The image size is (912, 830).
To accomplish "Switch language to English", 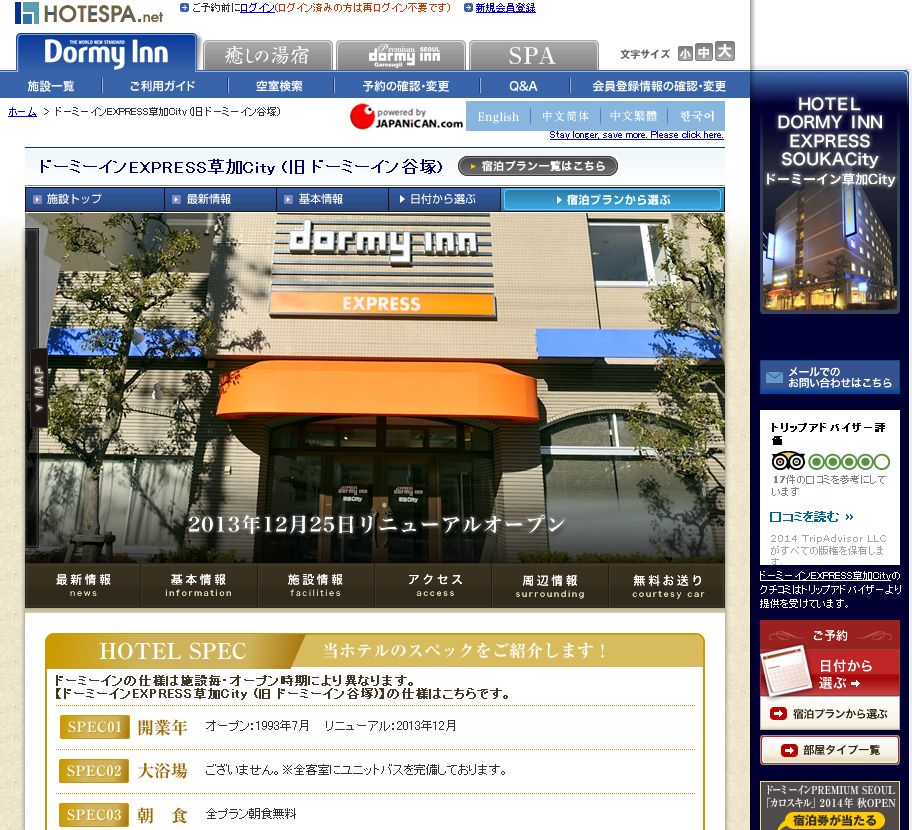I will (x=498, y=116).
